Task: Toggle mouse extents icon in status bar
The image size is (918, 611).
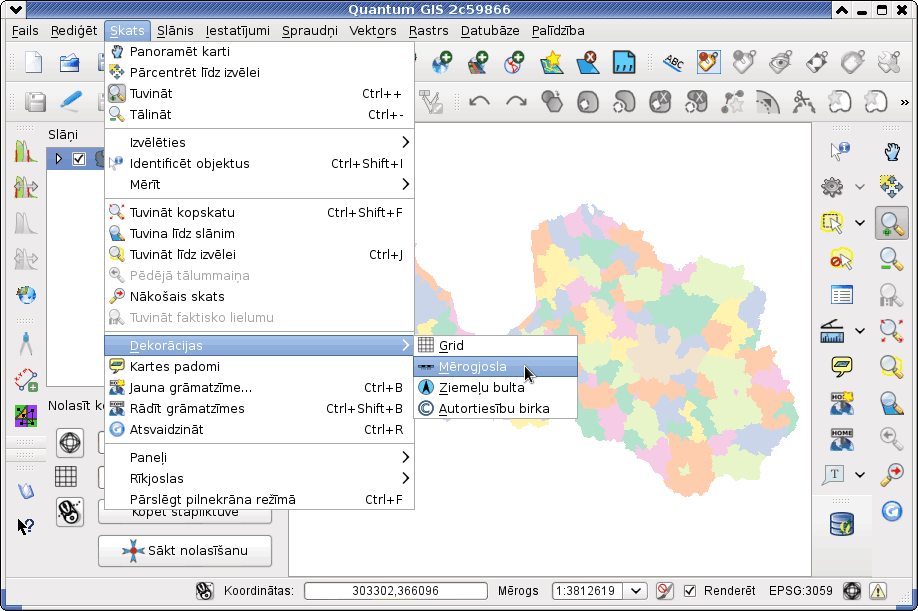Action: point(204,591)
